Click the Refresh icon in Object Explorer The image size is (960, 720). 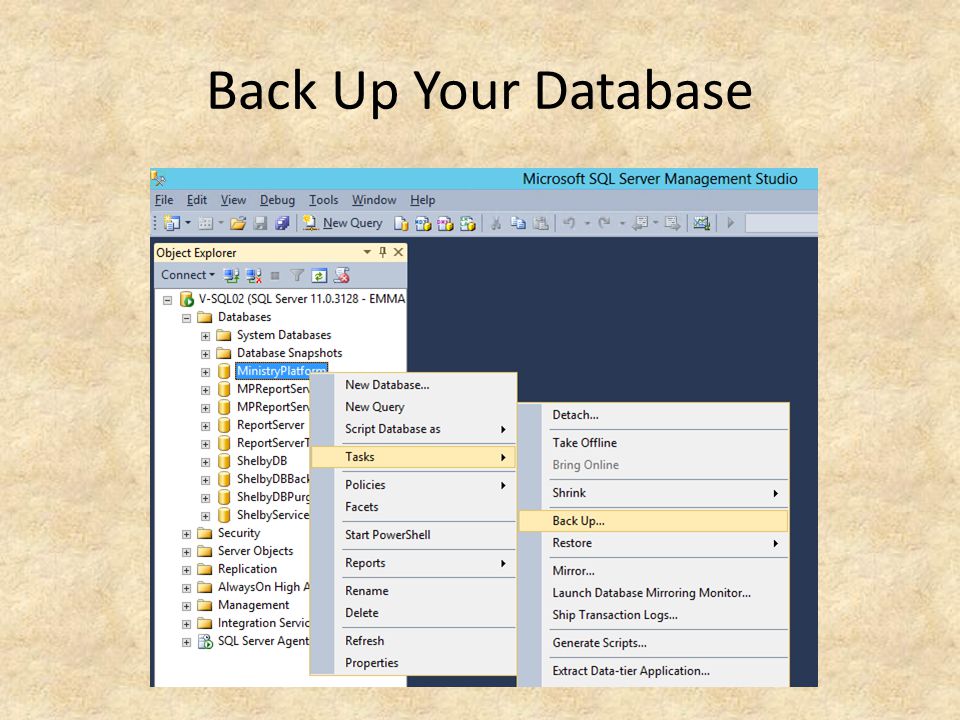coord(319,276)
